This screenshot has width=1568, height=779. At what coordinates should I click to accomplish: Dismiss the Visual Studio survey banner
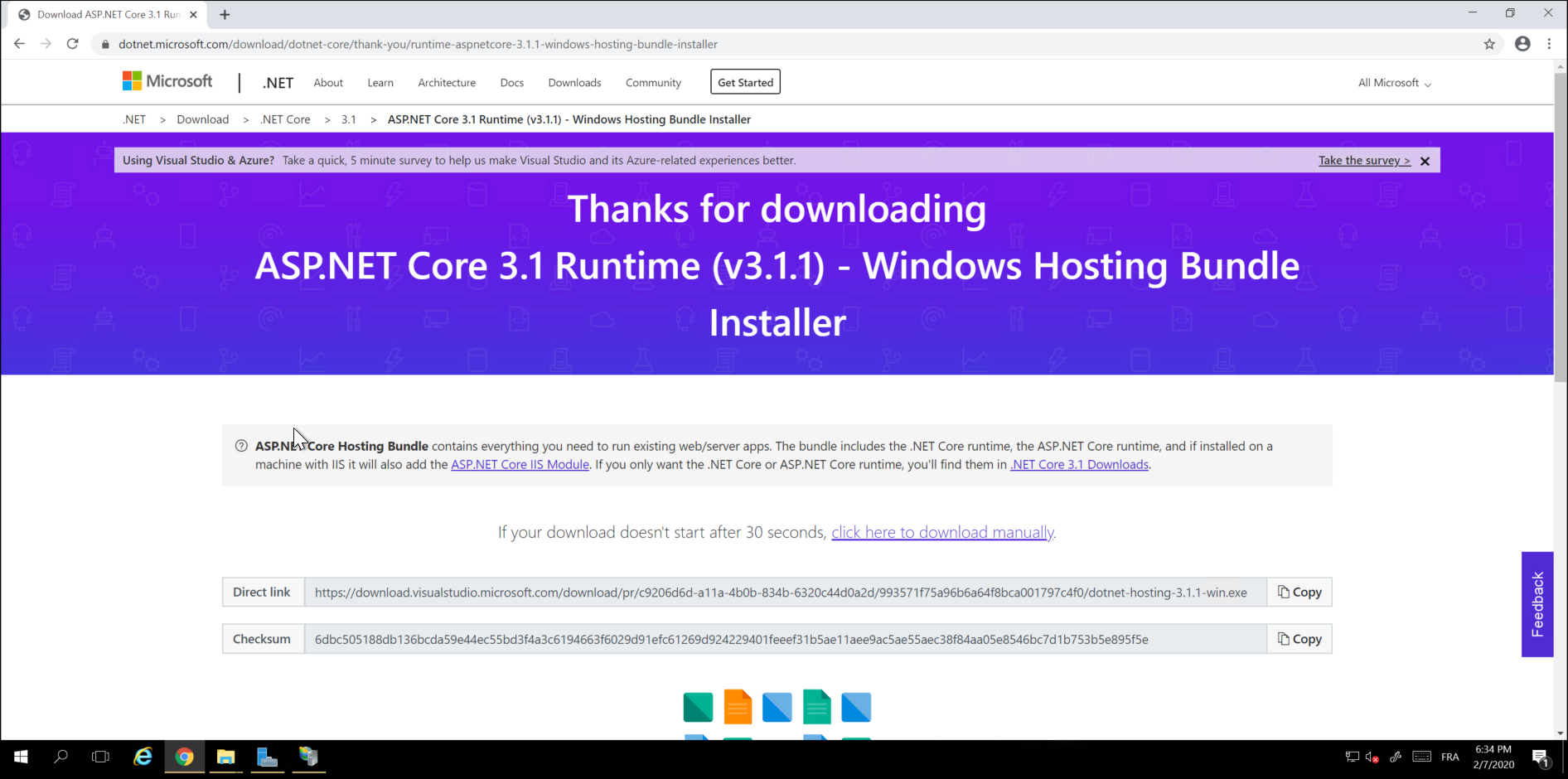[x=1425, y=161]
